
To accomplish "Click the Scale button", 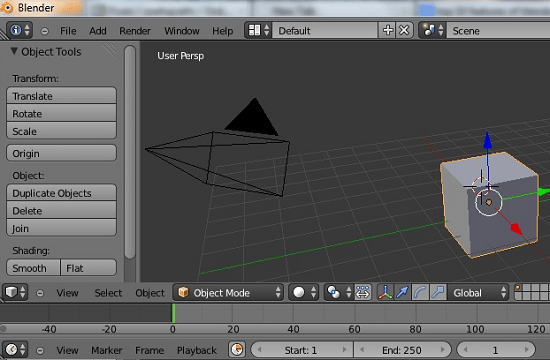I will click(61, 131).
